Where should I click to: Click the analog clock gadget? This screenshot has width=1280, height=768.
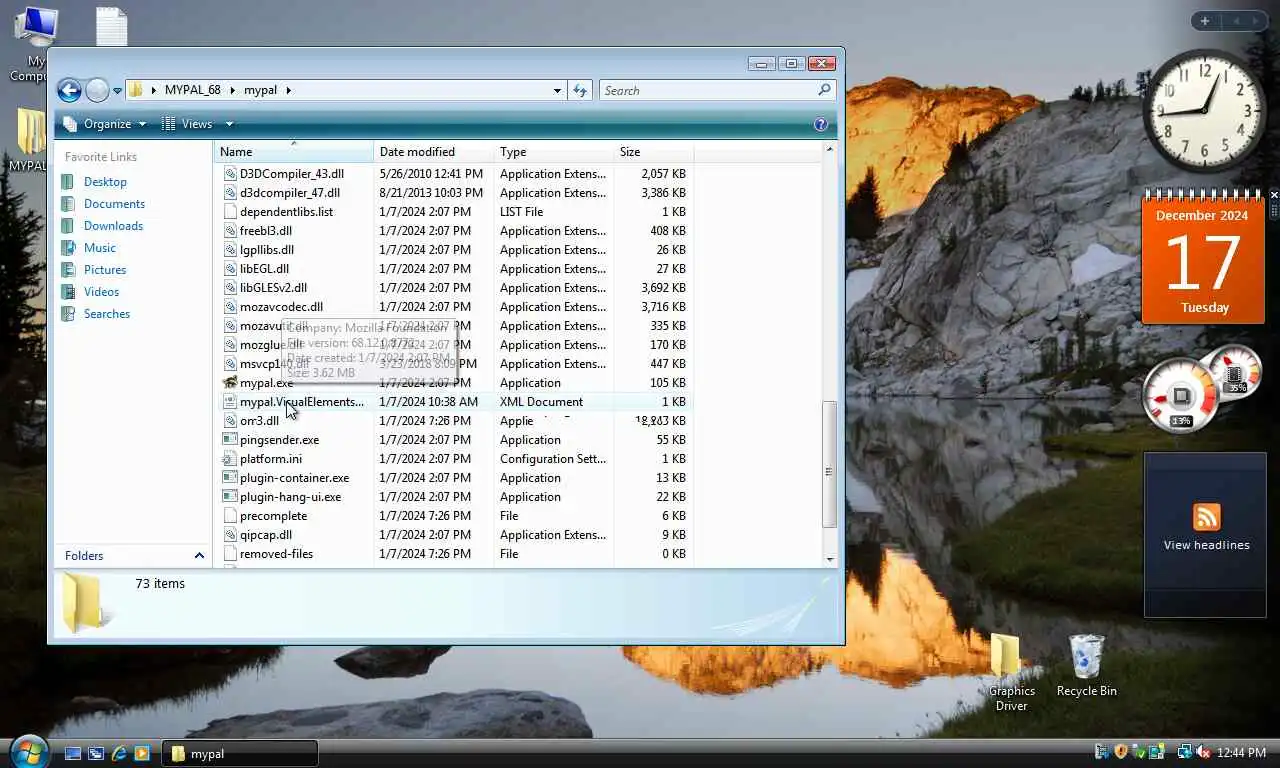click(x=1204, y=112)
